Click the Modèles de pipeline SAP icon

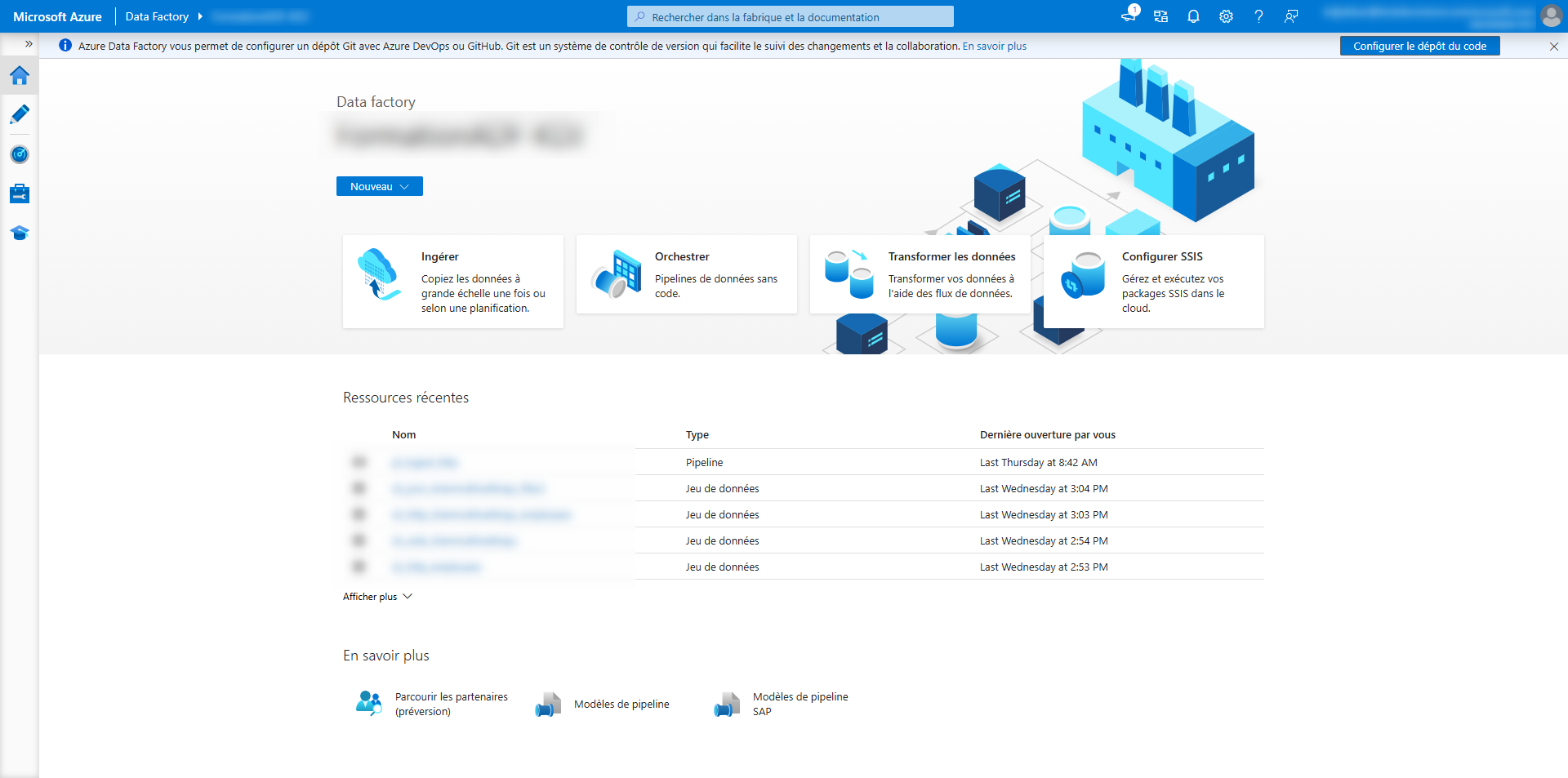coord(727,704)
